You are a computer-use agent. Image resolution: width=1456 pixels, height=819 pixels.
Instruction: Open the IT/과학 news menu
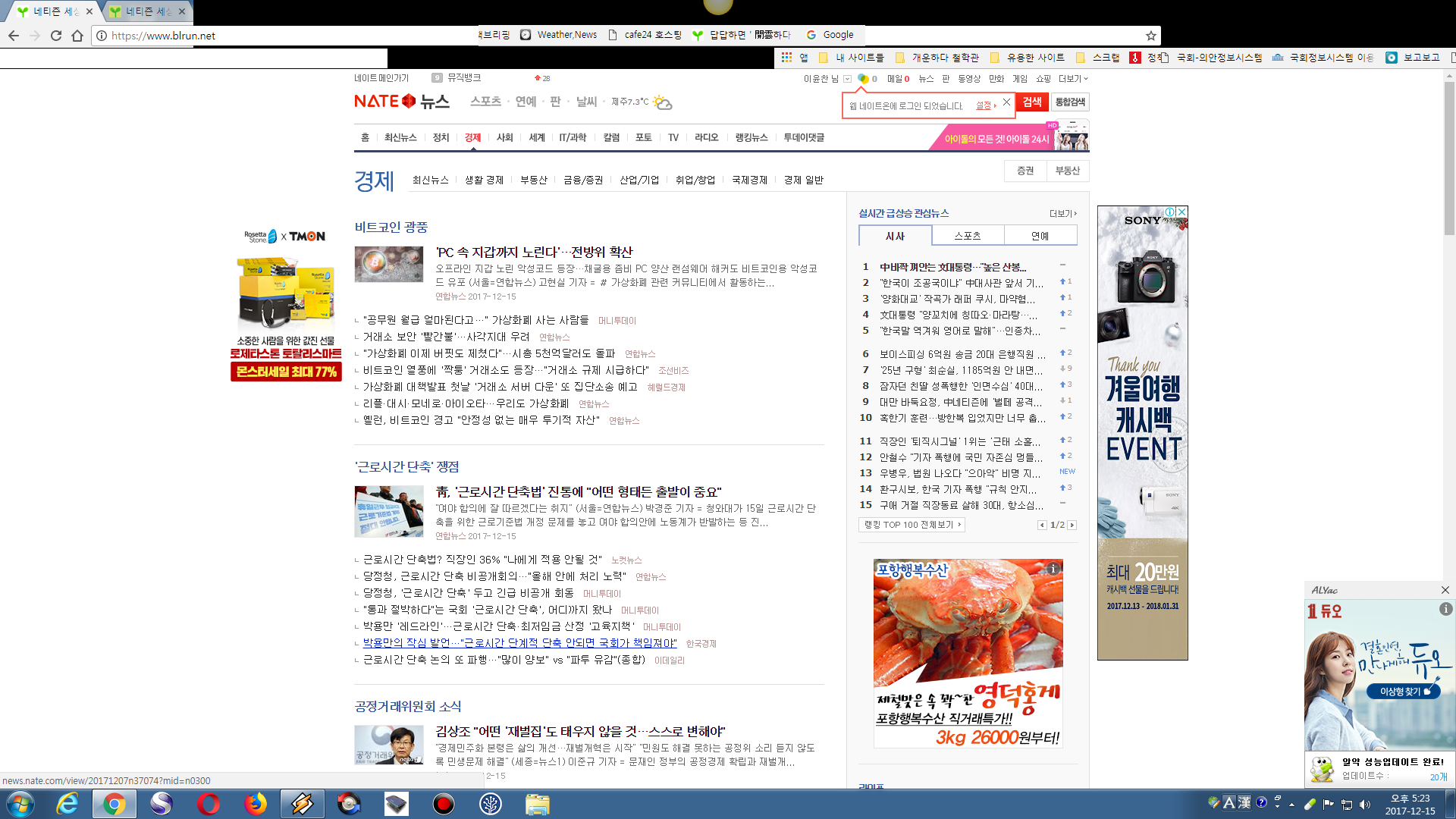pos(573,137)
